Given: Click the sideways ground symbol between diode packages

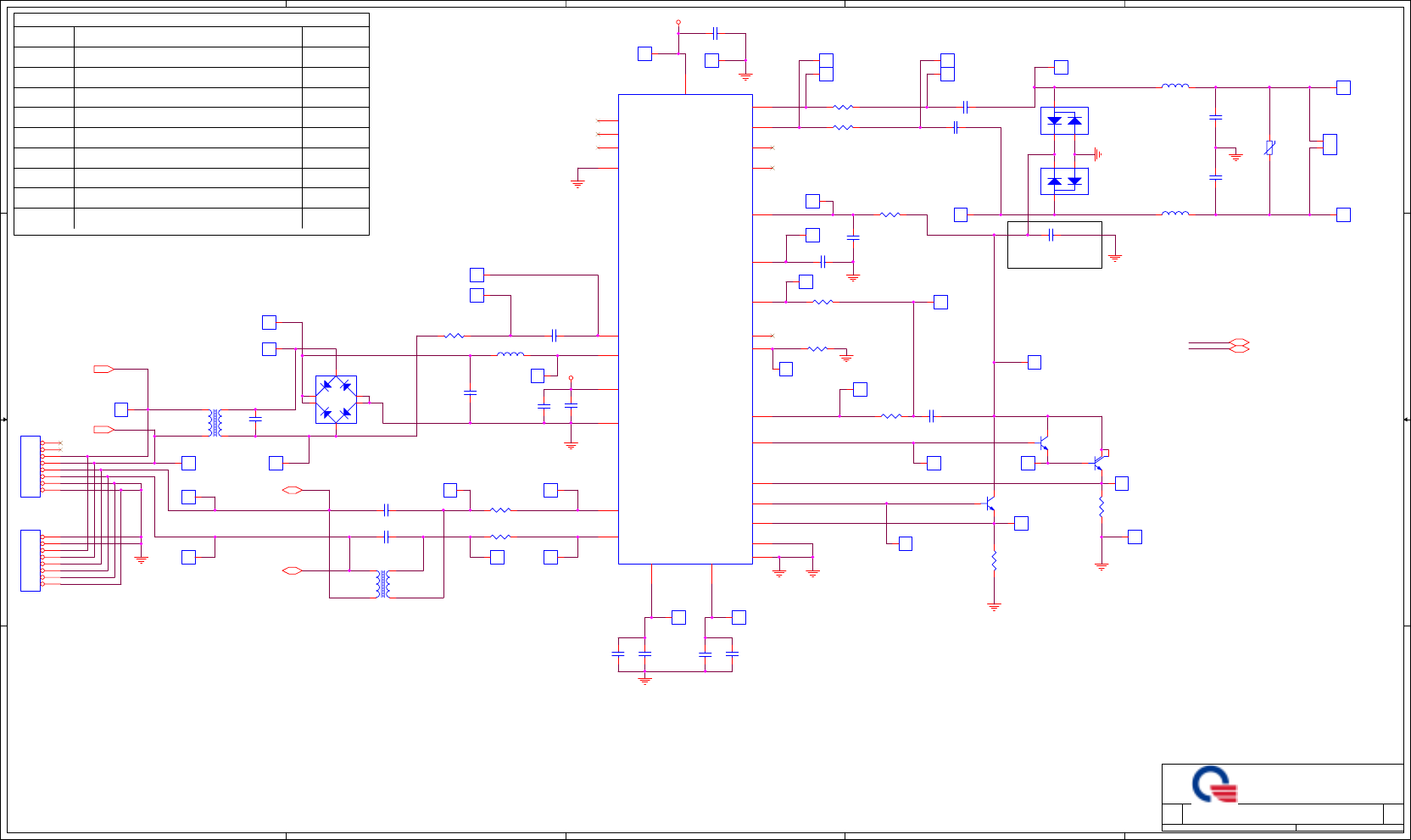Looking at the screenshot, I should tap(1097, 154).
